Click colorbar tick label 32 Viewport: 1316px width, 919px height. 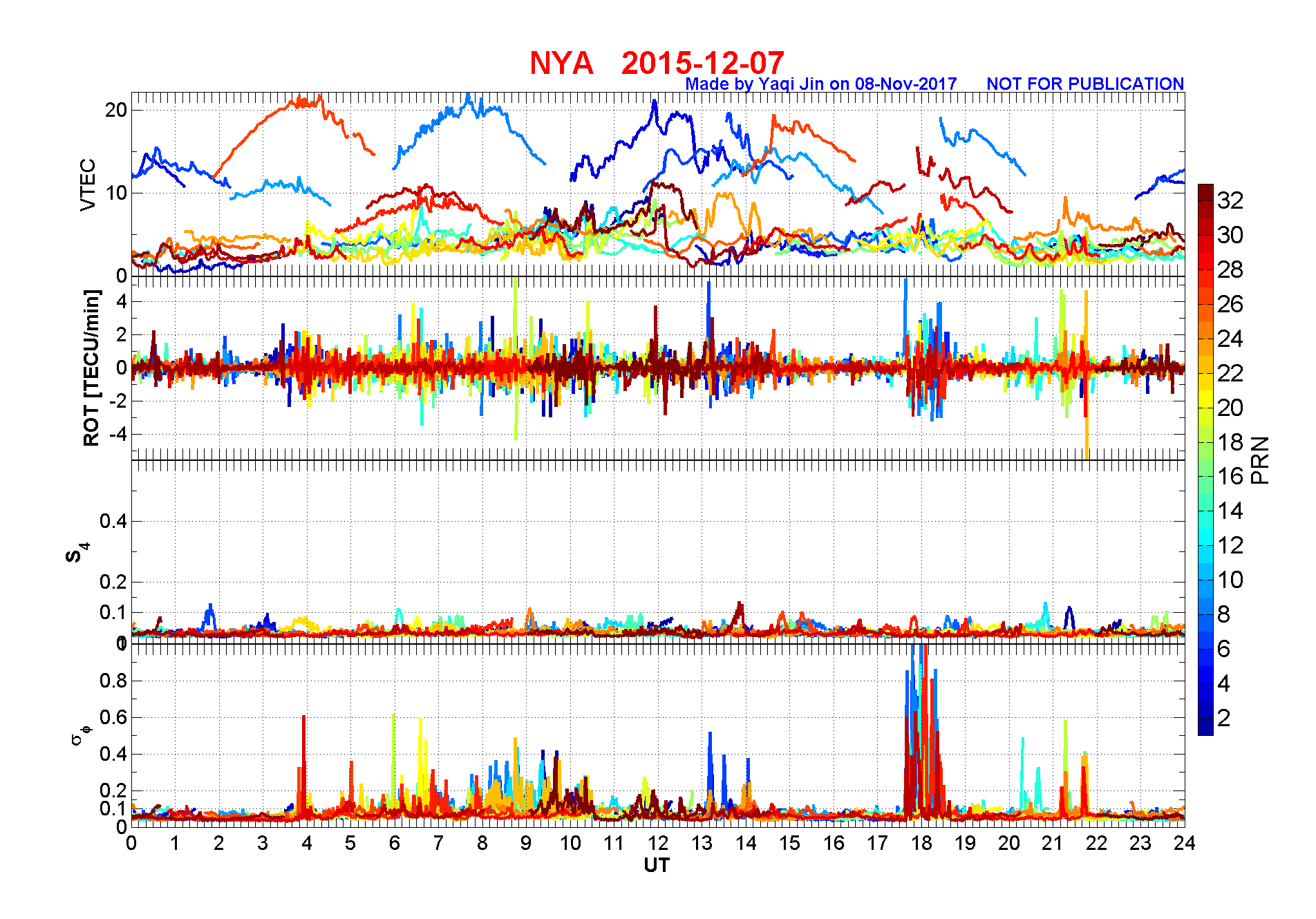[x=1230, y=200]
